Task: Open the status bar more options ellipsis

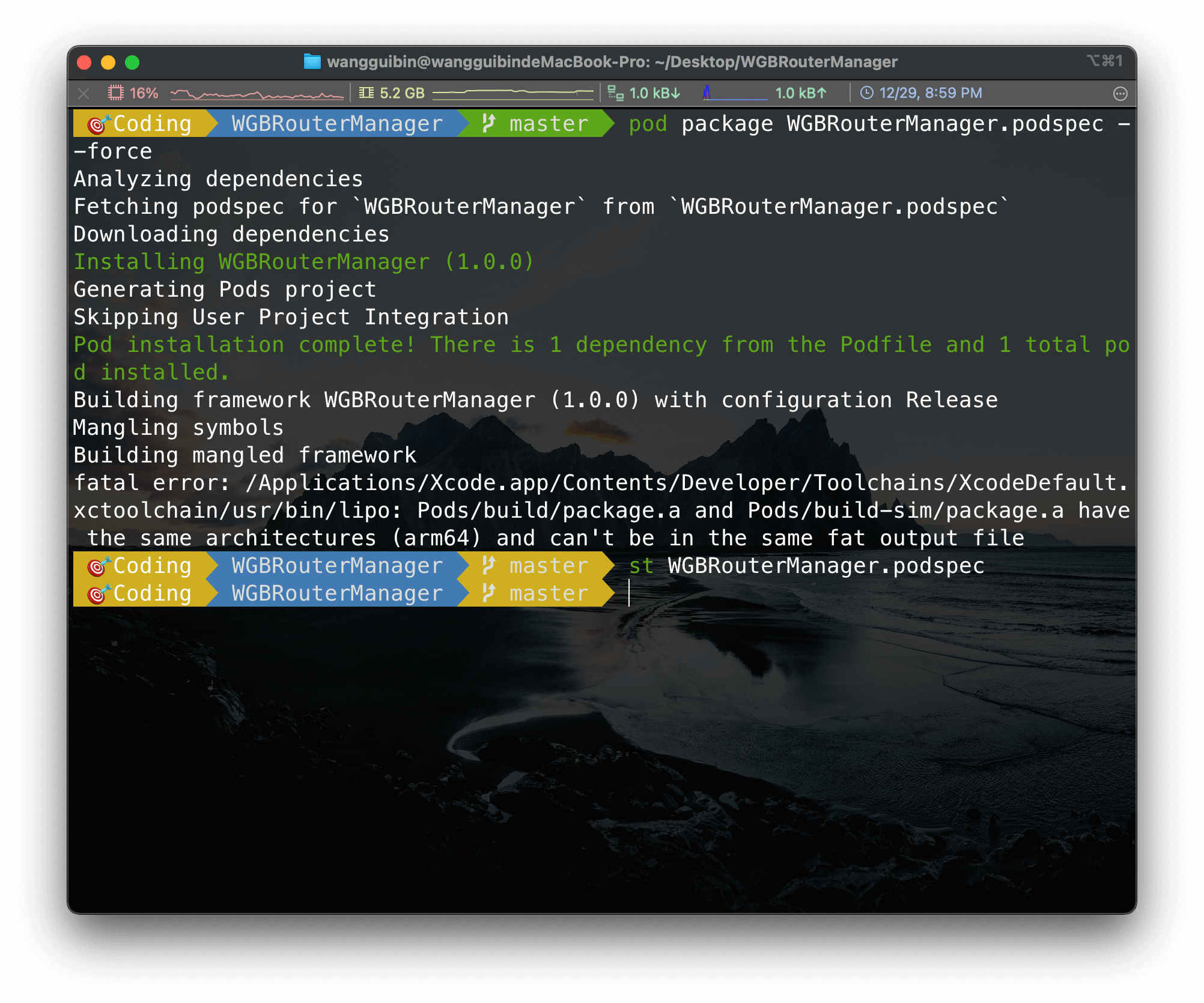Action: point(1120,94)
